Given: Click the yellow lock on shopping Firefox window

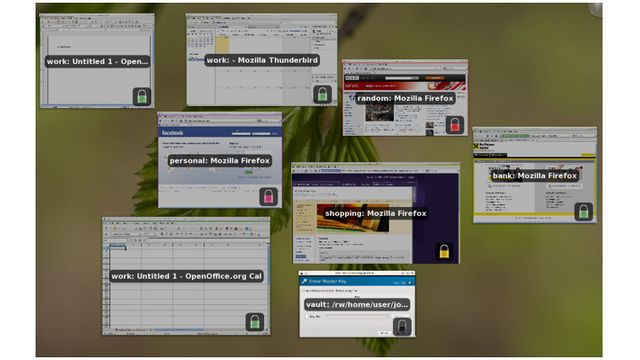Looking at the screenshot, I should coord(444,251).
